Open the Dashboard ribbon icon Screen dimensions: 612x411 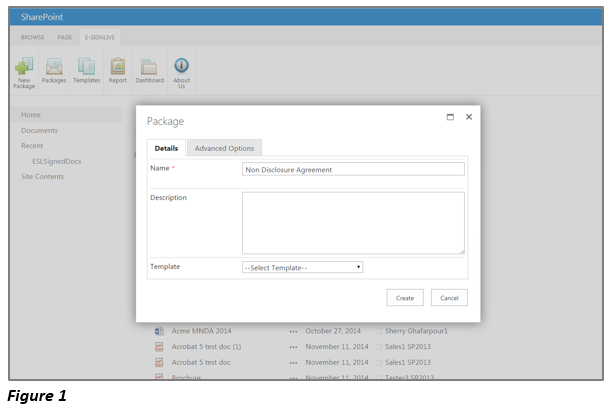[149, 67]
